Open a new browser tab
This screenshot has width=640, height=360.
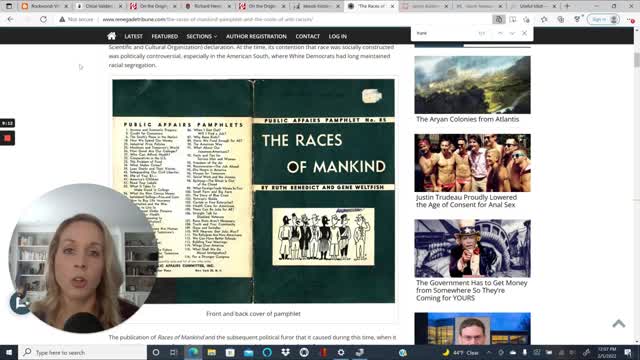pos(567,6)
